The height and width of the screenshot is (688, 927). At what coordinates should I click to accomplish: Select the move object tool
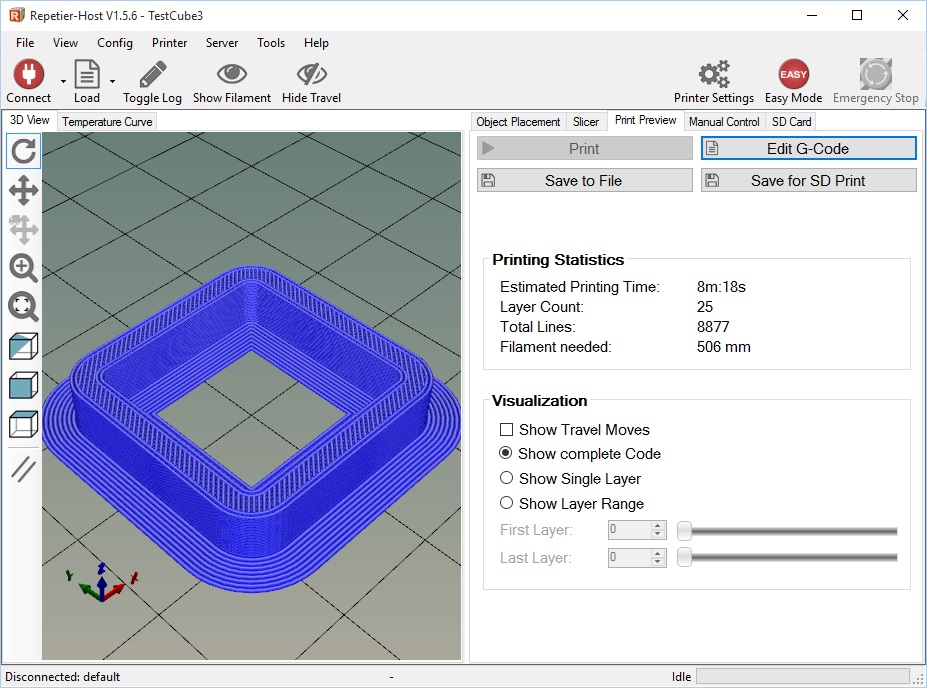[x=24, y=229]
